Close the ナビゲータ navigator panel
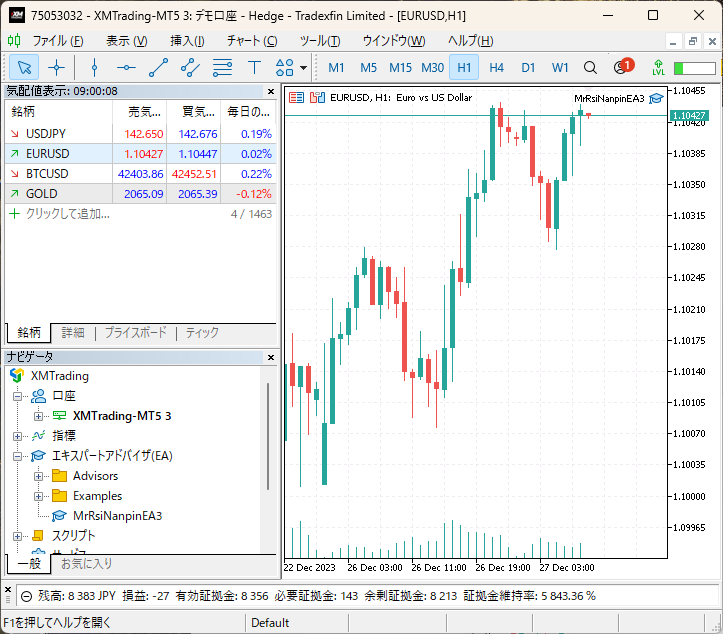Screen dimensions: 723x634 [x=271, y=357]
